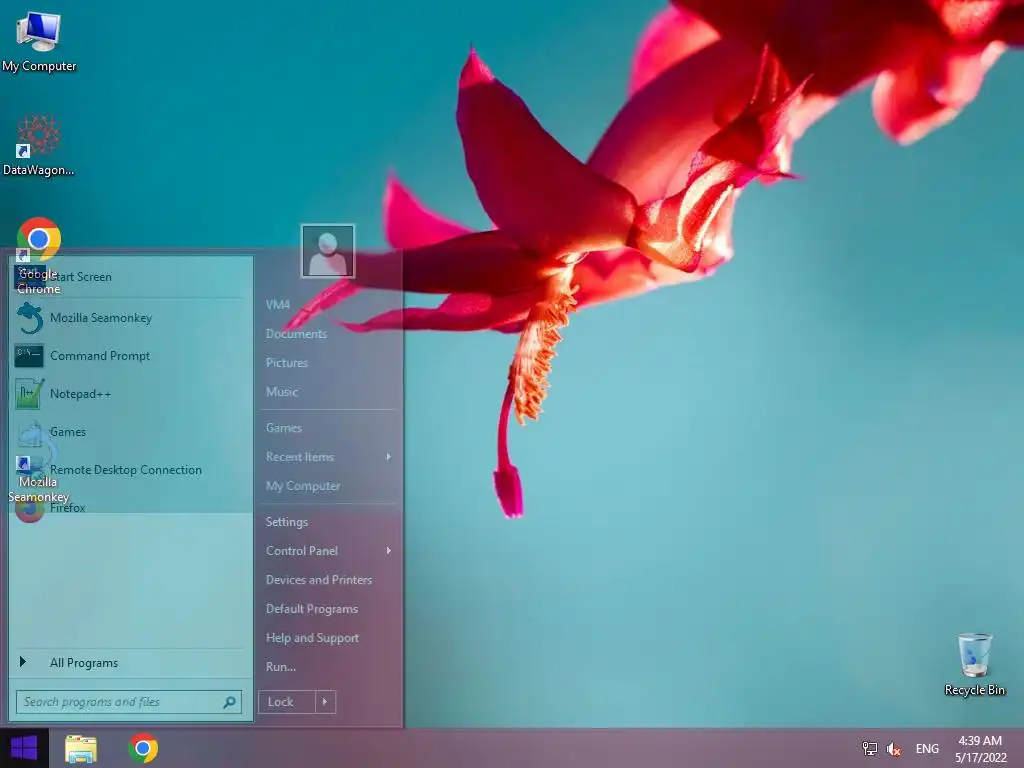The image size is (1024, 768).
Task: Expand All Programs list
Action: [x=129, y=663]
